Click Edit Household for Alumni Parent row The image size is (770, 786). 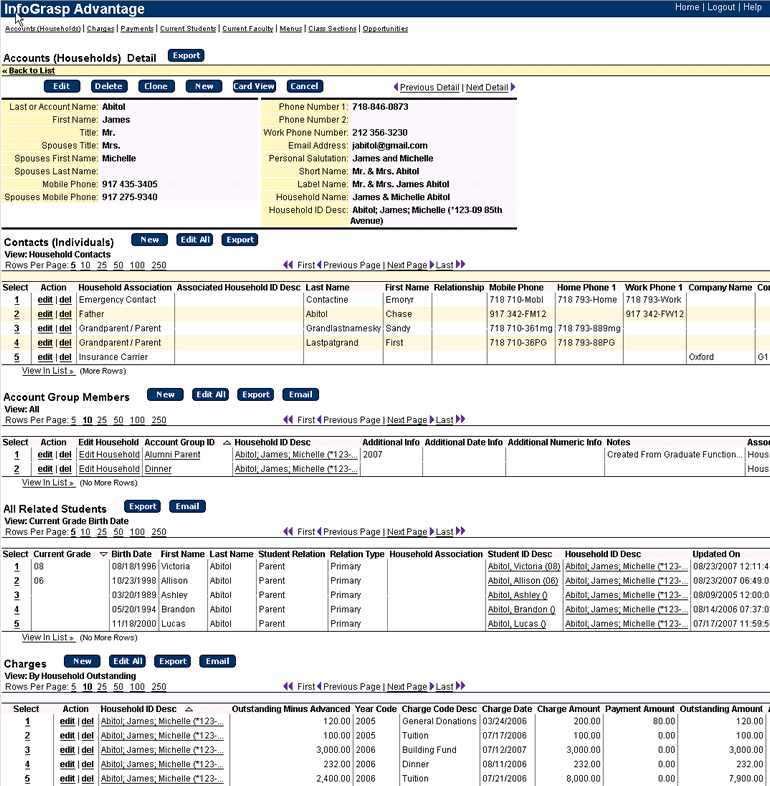(x=109, y=455)
